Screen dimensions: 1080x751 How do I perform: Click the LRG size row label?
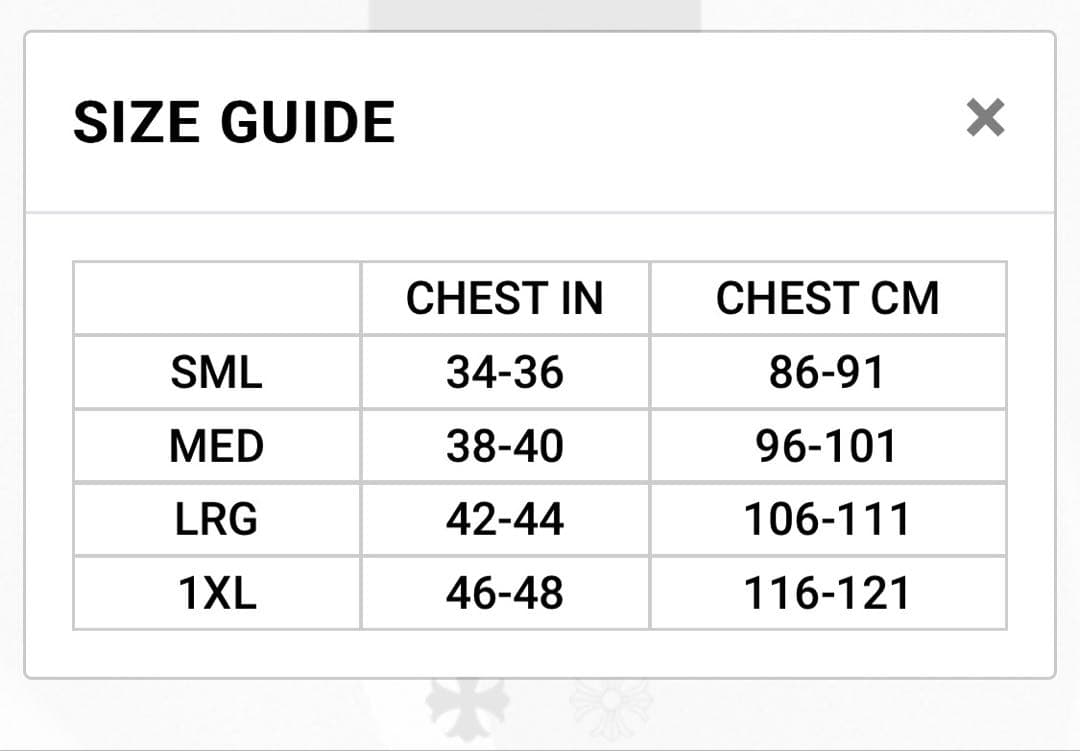pyautogui.click(x=217, y=520)
